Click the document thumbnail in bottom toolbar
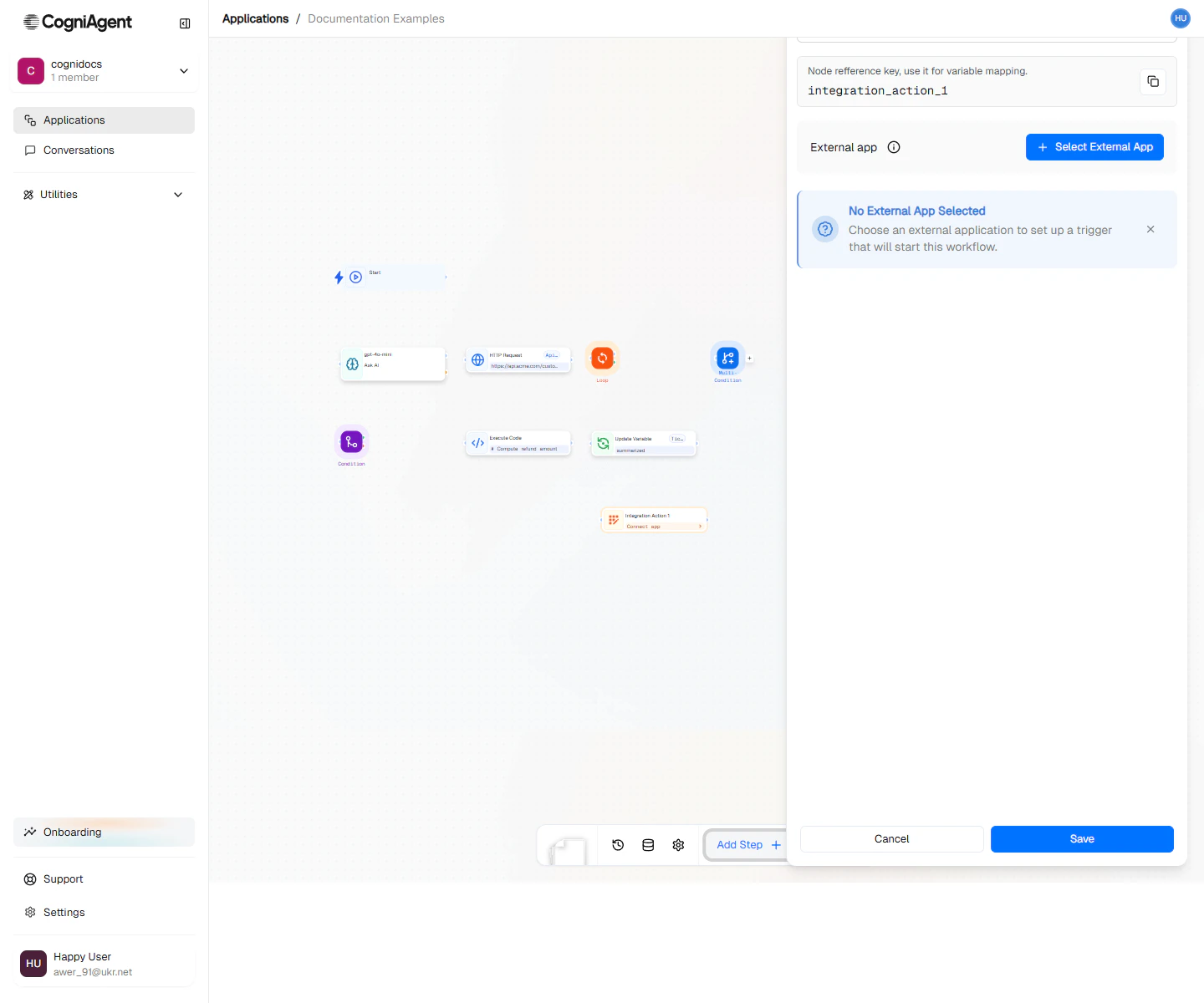The image size is (1204, 1003). (568, 850)
